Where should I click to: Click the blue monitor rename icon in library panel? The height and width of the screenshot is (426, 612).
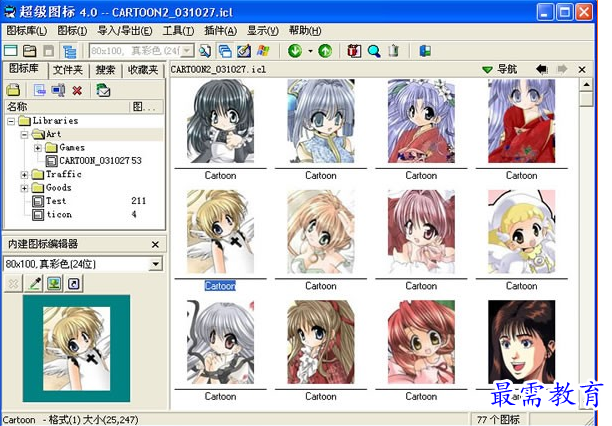58,90
